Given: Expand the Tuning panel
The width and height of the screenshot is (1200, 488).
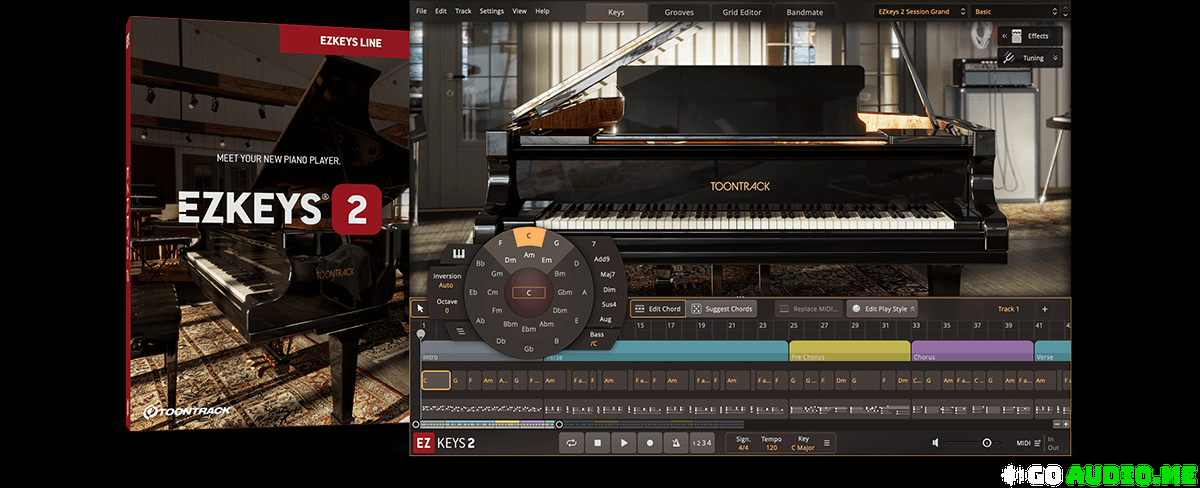Looking at the screenshot, I should [1030, 58].
